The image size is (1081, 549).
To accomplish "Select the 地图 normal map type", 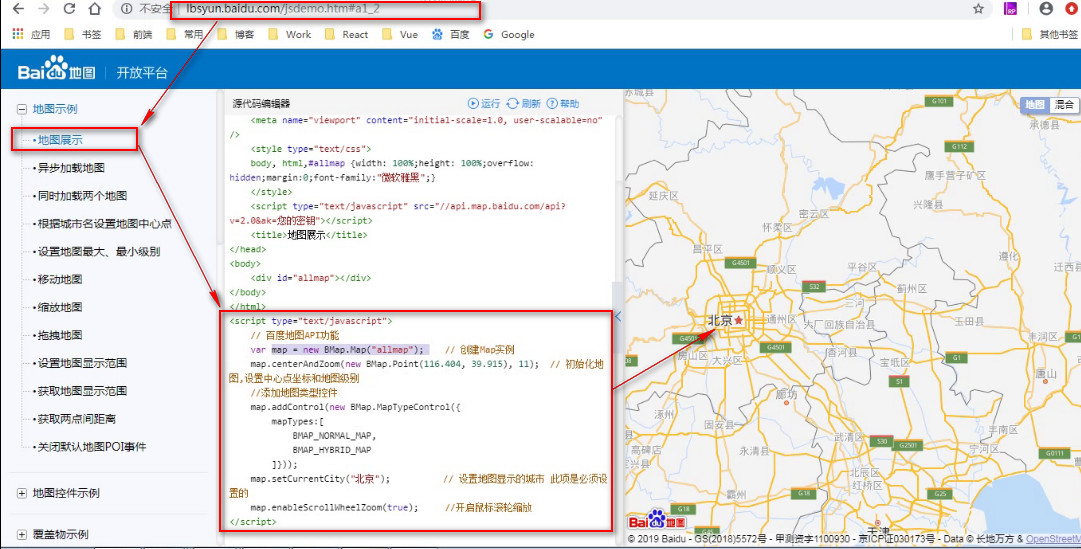I will (x=1035, y=105).
